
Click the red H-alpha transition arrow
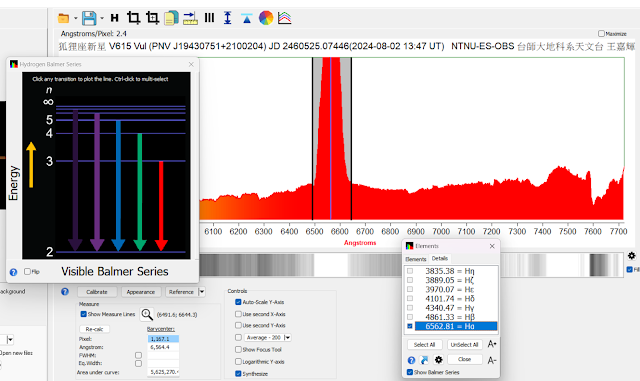161,205
